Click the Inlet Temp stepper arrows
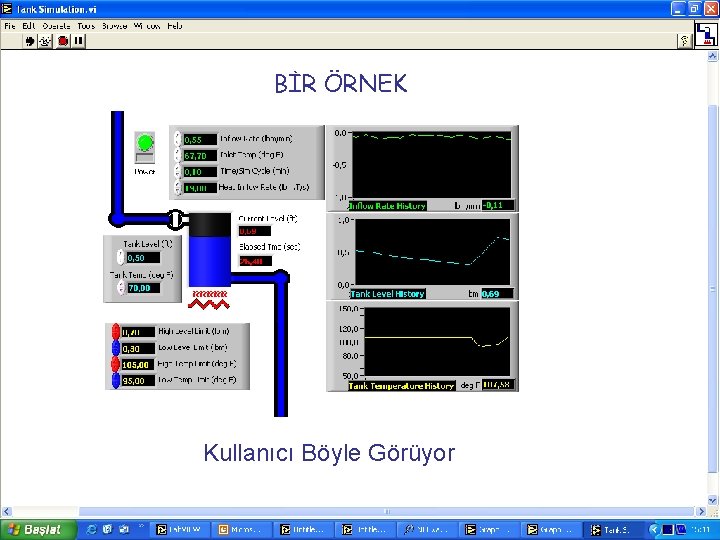This screenshot has width=720, height=540. 178,155
